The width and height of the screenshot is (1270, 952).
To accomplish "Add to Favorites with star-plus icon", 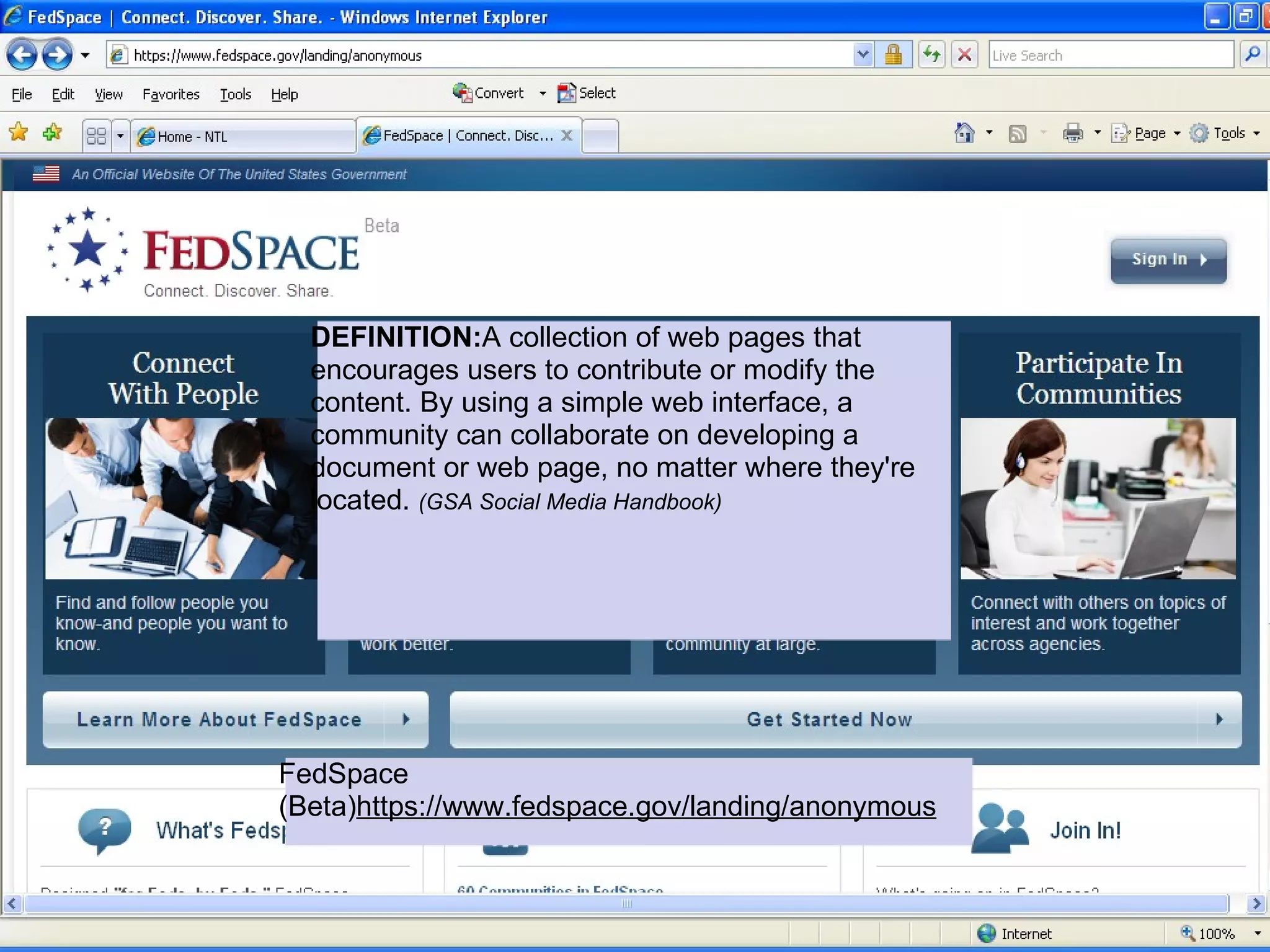I will pos(53,132).
